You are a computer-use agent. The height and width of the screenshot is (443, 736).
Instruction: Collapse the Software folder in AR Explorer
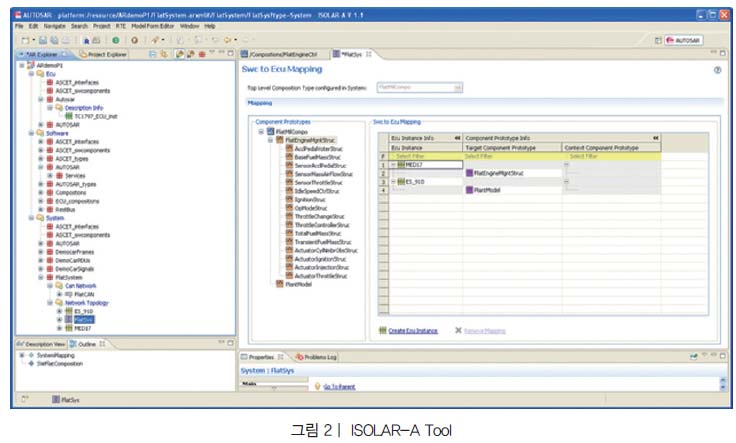tap(31, 133)
